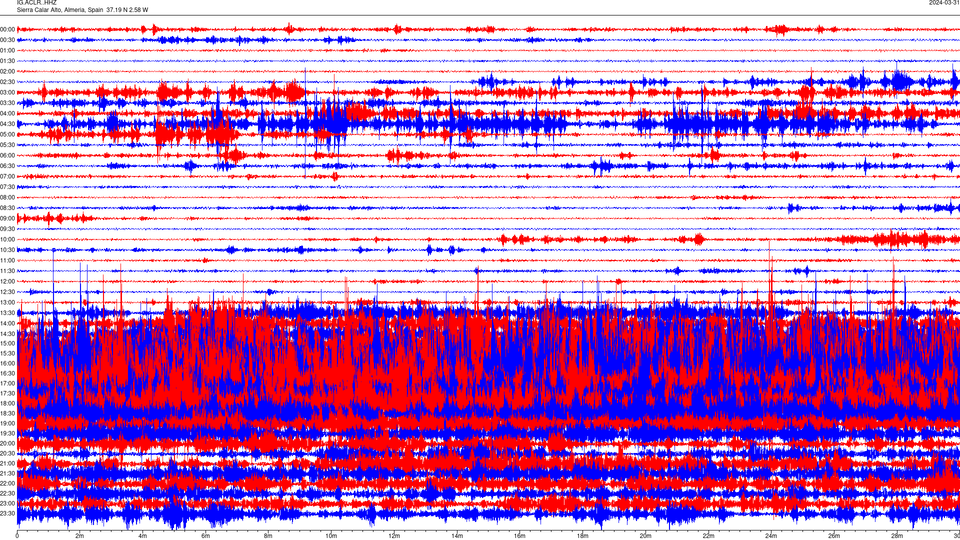Image resolution: width=960 pixels, height=540 pixels.
Task: Click the 04:30 row label
Action: pos(8,124)
